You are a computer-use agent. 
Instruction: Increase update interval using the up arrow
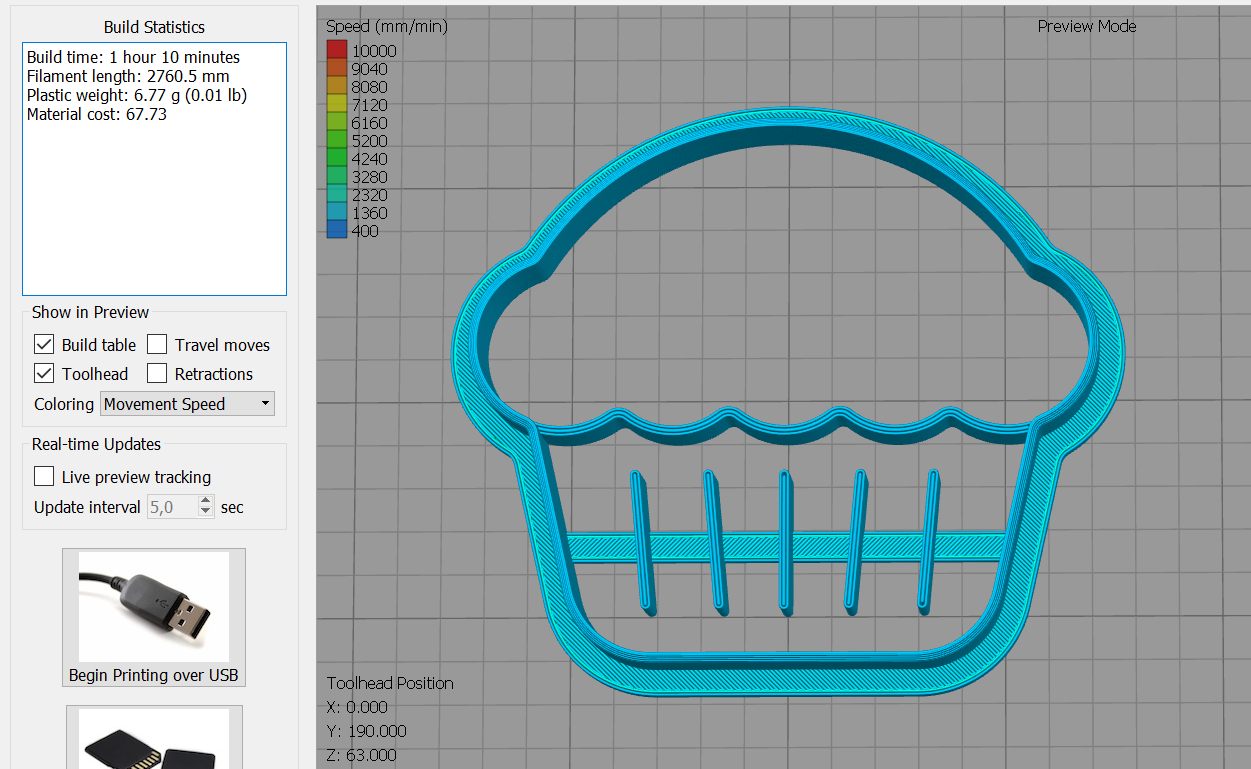205,501
